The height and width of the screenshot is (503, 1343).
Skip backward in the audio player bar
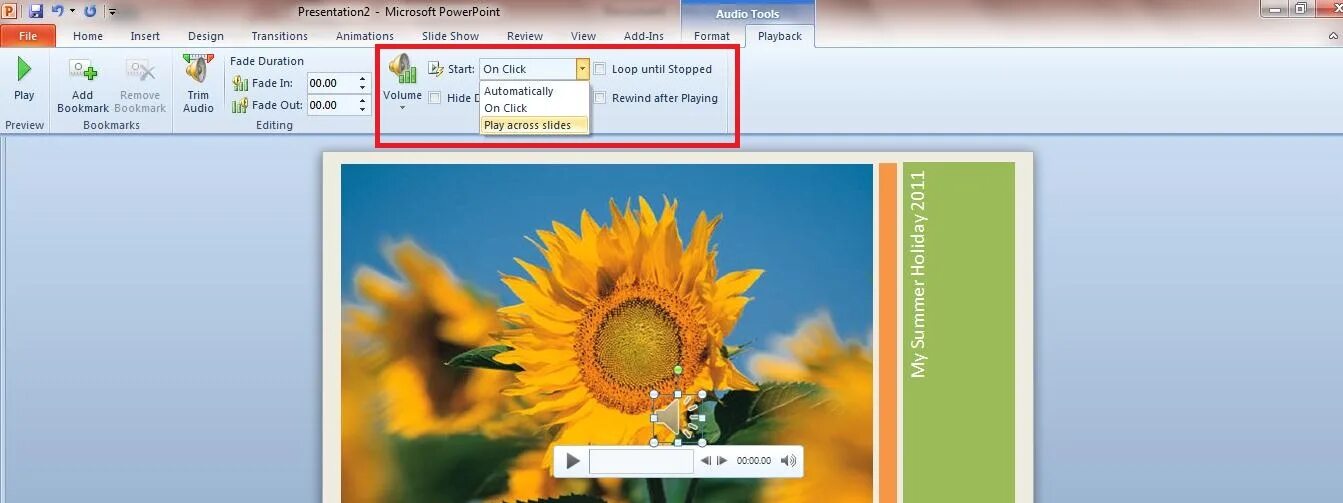click(706, 461)
